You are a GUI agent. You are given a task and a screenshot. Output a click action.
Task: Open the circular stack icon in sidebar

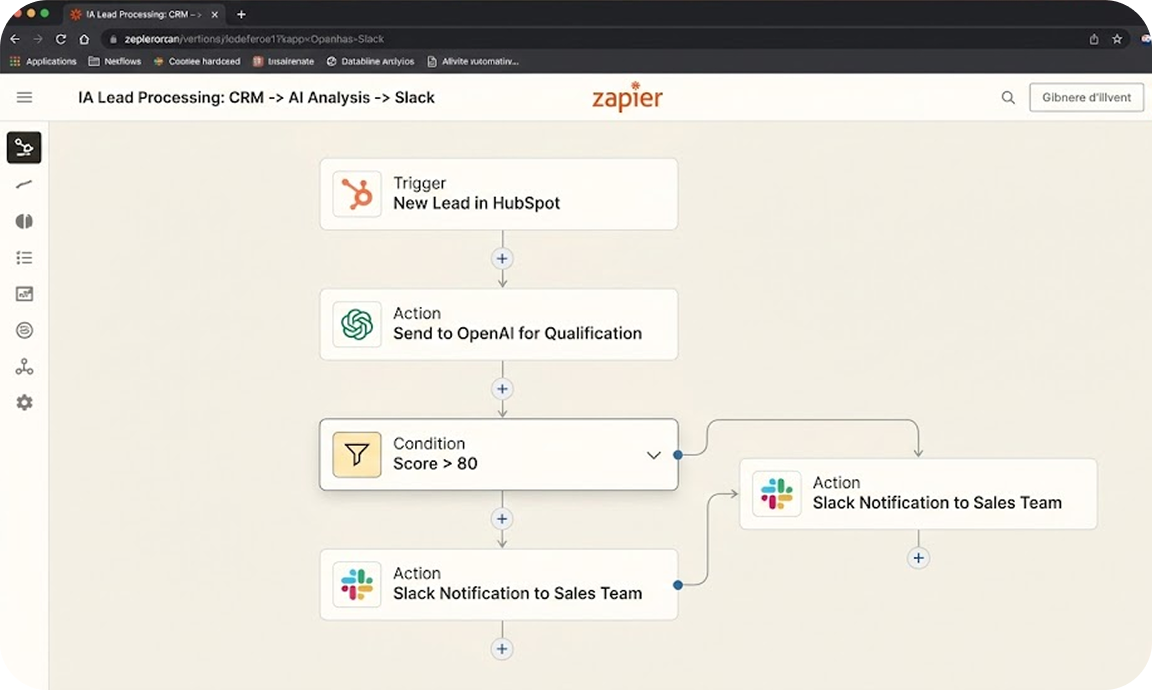point(24,330)
